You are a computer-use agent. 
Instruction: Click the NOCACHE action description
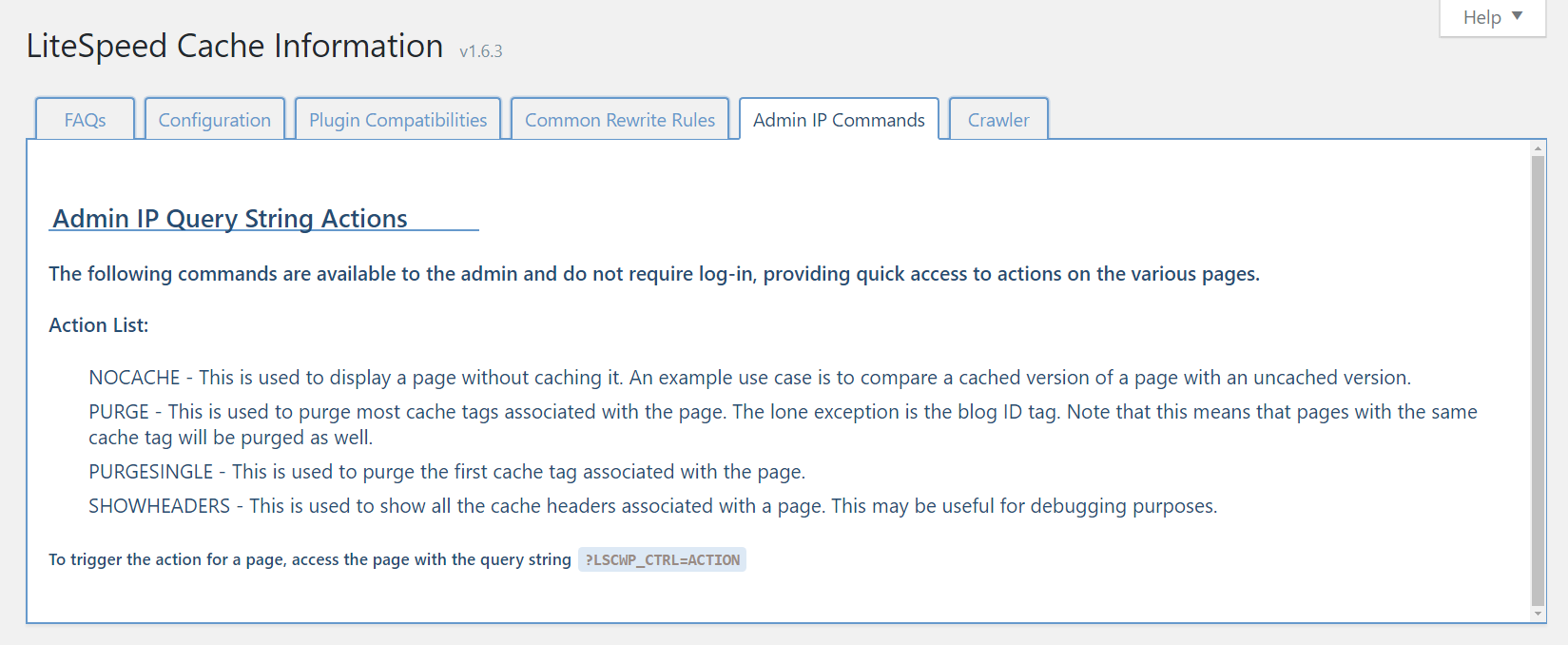tap(749, 378)
